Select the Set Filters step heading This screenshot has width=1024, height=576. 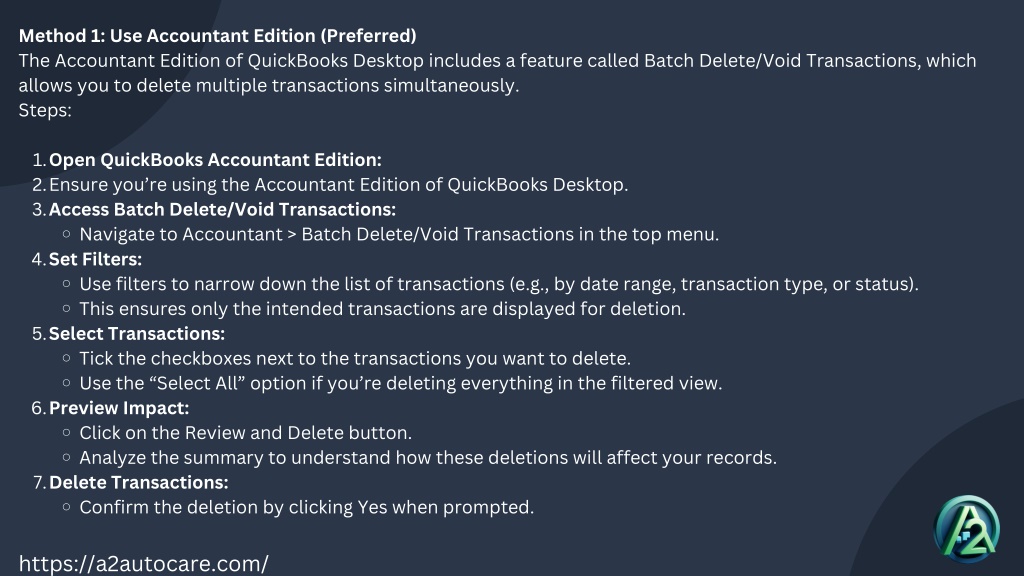point(95,259)
